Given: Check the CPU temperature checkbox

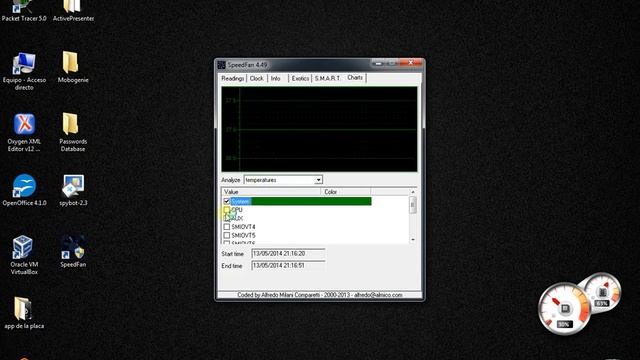Looking at the screenshot, I should point(227,210).
